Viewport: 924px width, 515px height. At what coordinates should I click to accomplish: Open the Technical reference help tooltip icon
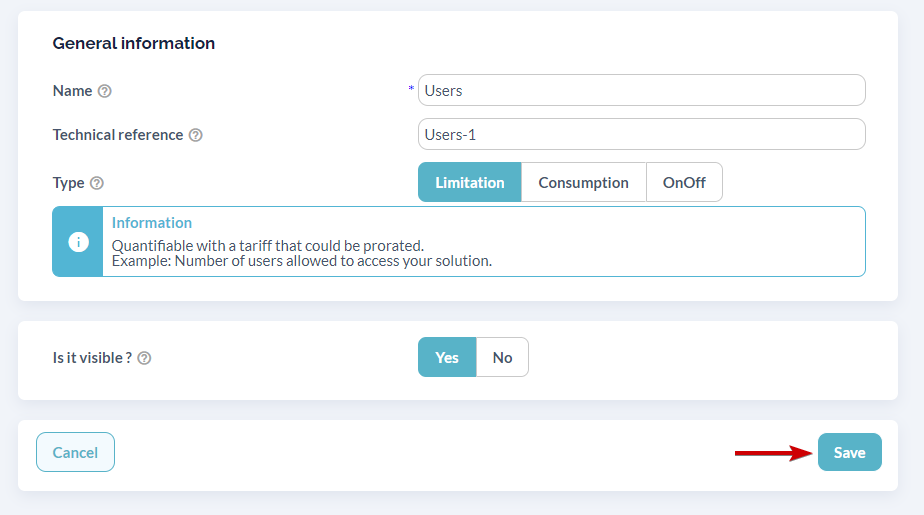tap(196, 136)
